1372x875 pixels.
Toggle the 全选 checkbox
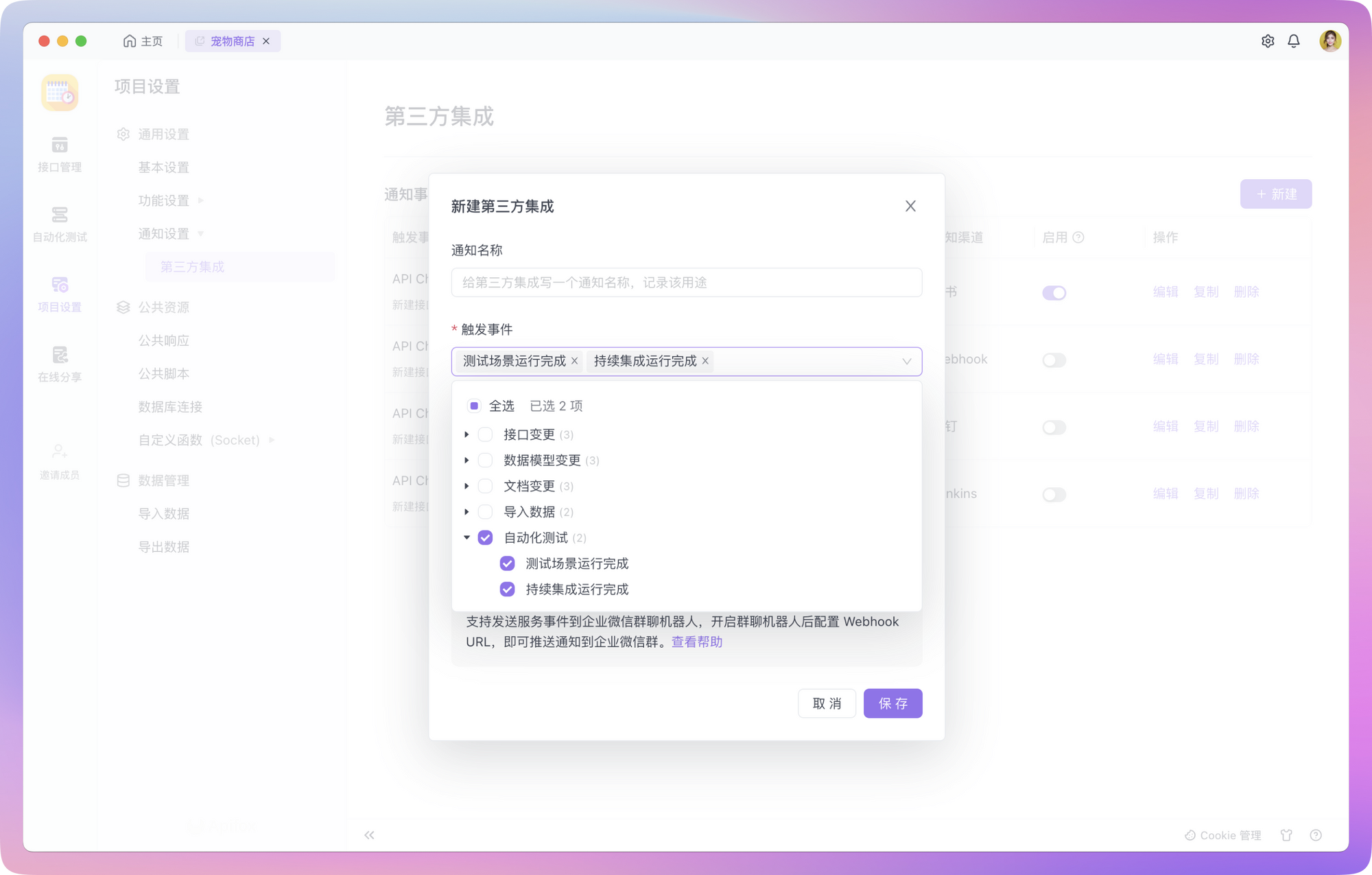(x=474, y=406)
